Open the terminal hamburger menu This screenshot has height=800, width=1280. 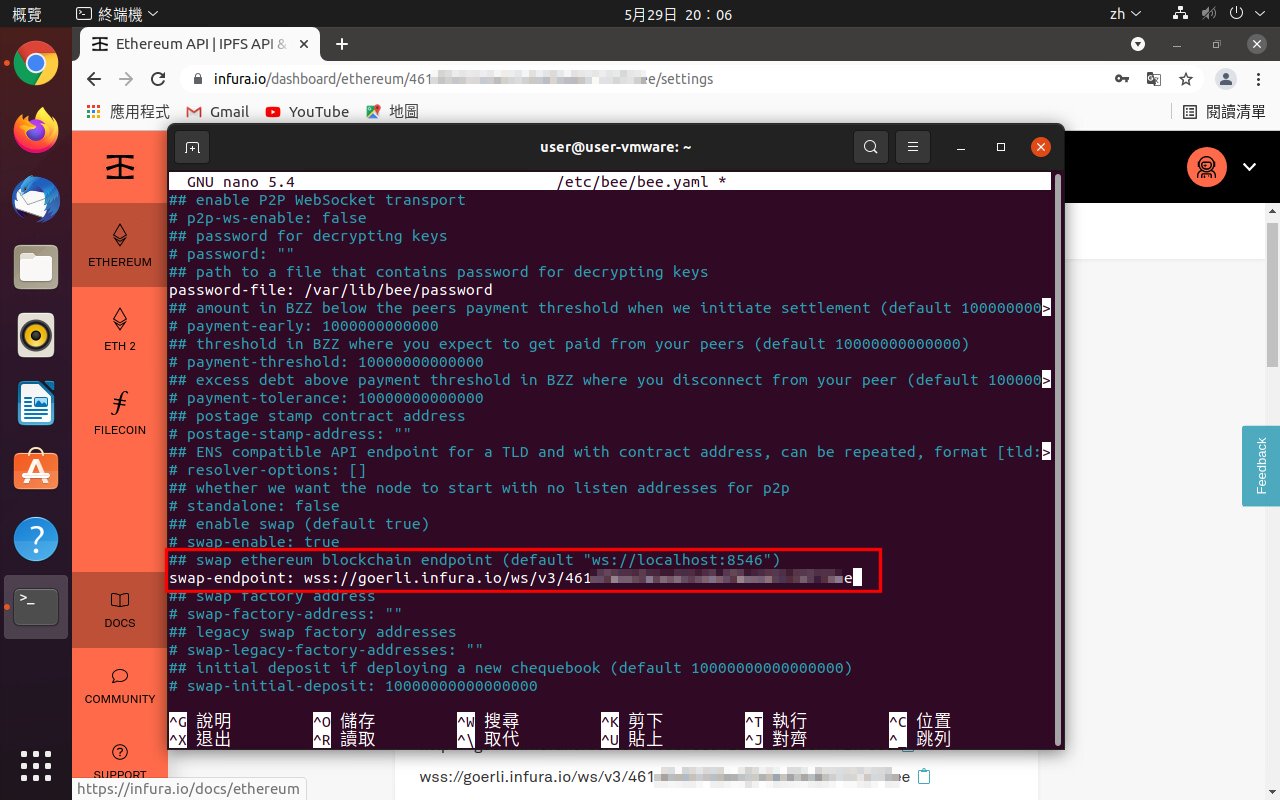point(912,147)
